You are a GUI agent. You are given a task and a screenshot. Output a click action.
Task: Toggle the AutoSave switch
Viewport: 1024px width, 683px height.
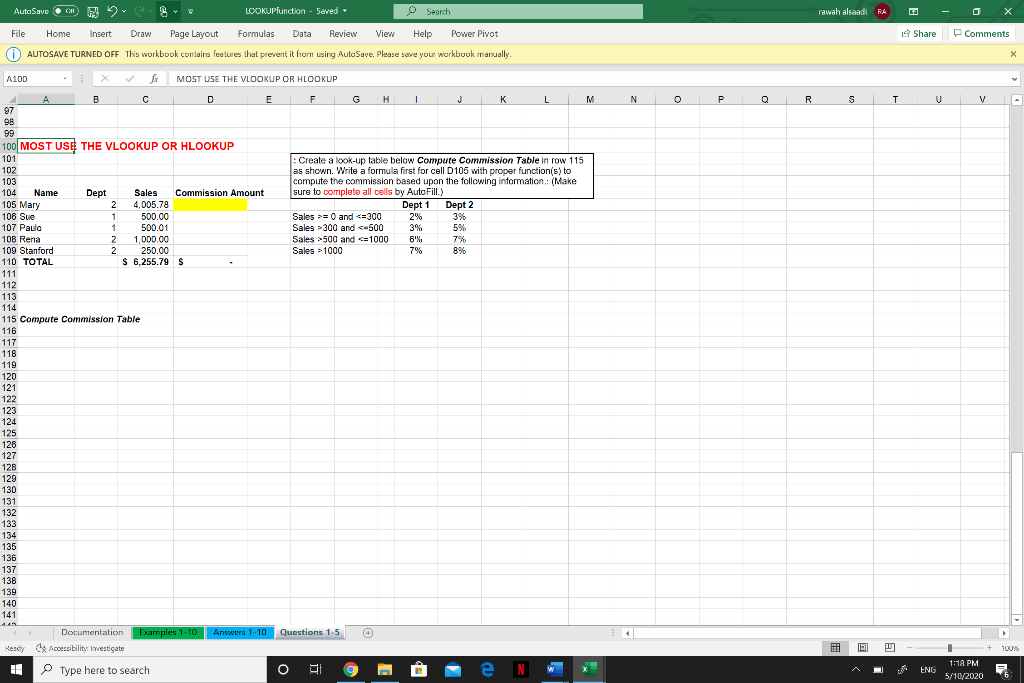click(65, 11)
